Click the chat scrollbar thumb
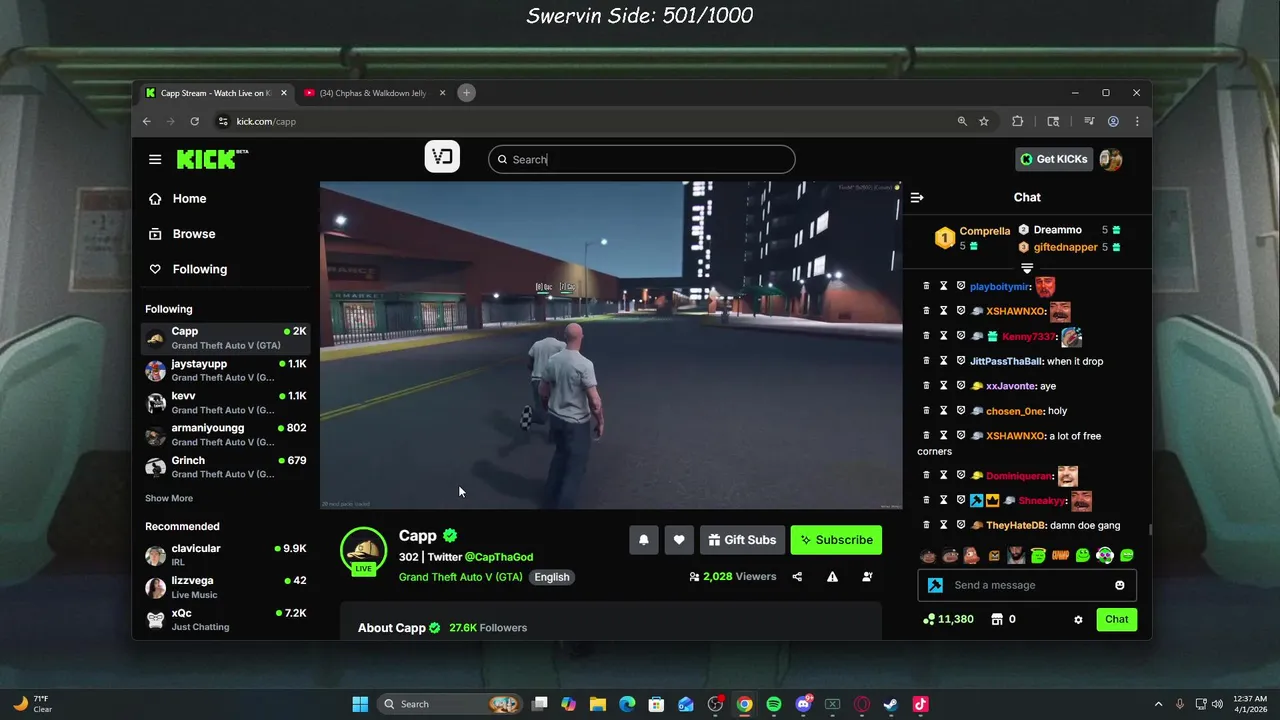The width and height of the screenshot is (1280, 720). [x=1150, y=530]
